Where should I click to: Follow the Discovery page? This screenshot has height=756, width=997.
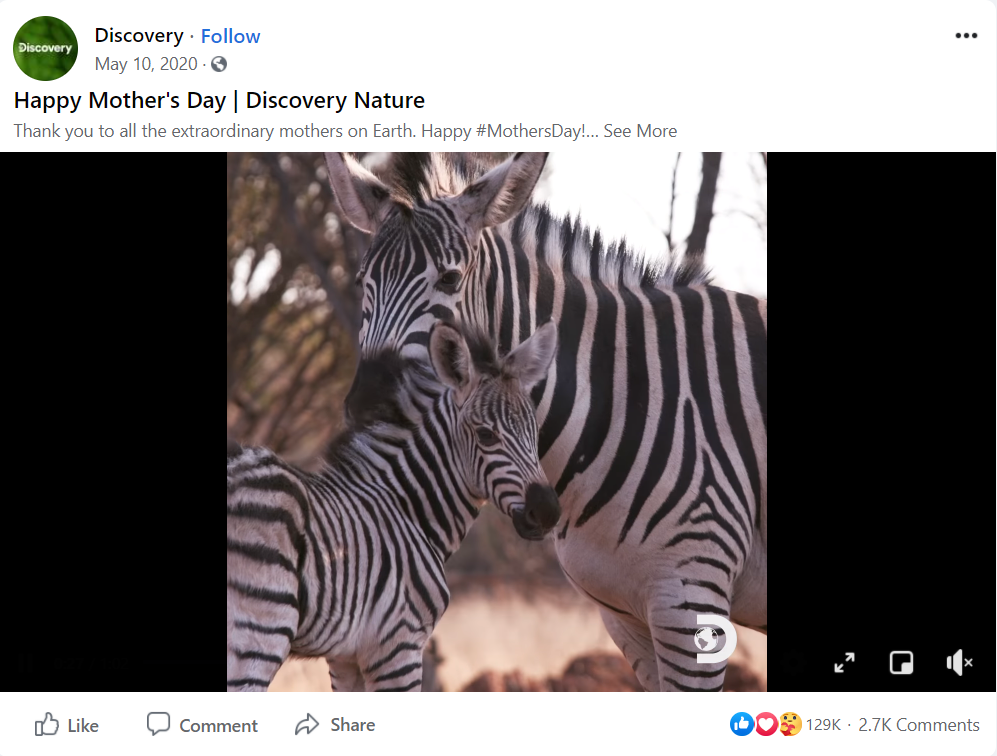click(x=230, y=36)
